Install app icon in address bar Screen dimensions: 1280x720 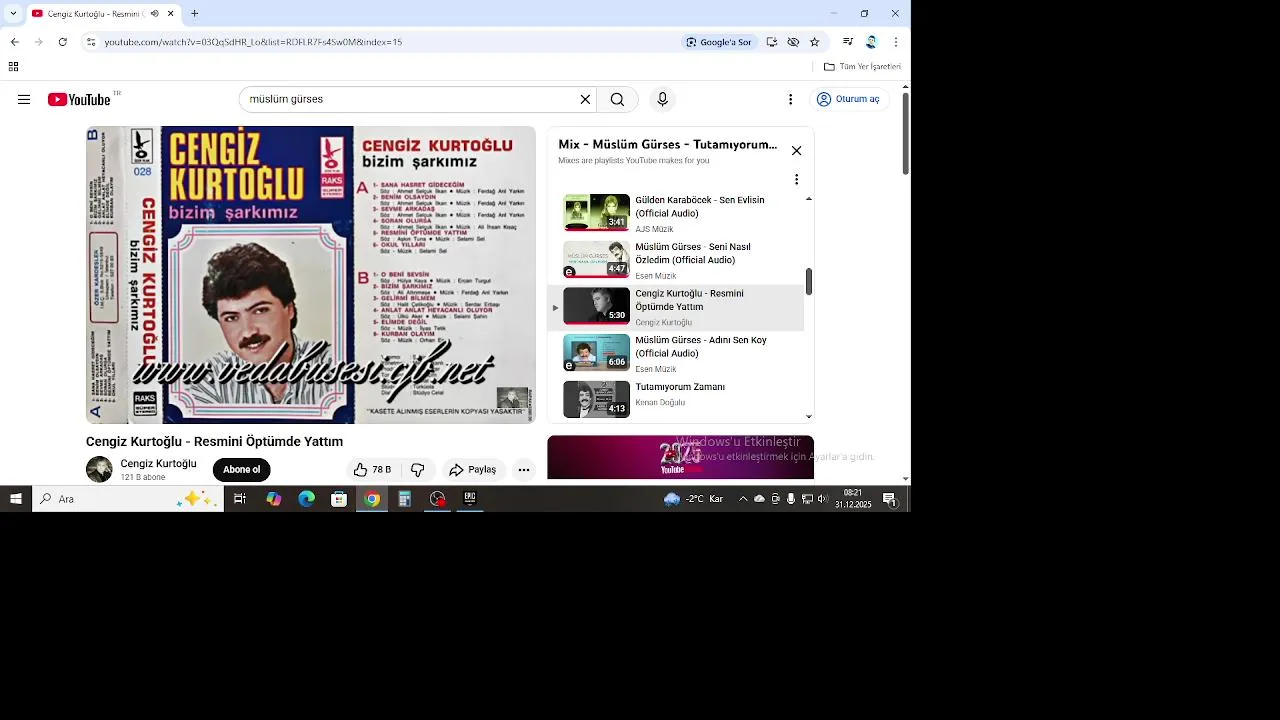[771, 42]
